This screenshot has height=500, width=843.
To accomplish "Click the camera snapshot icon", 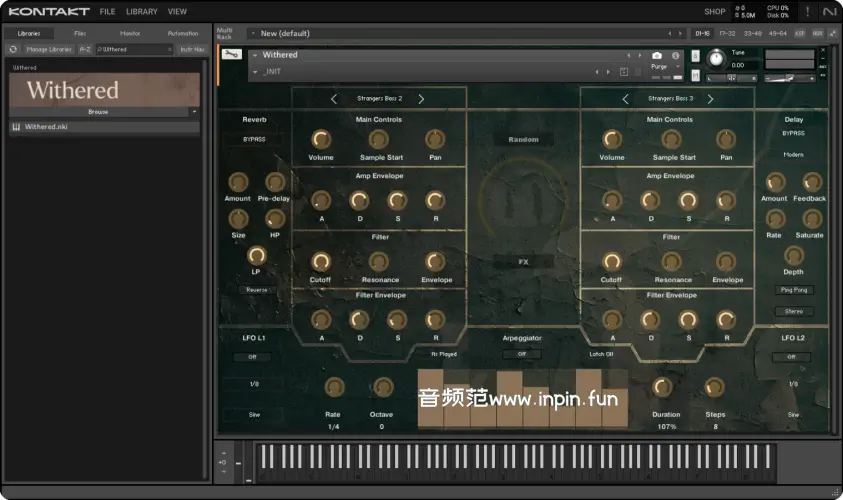I will coord(657,56).
